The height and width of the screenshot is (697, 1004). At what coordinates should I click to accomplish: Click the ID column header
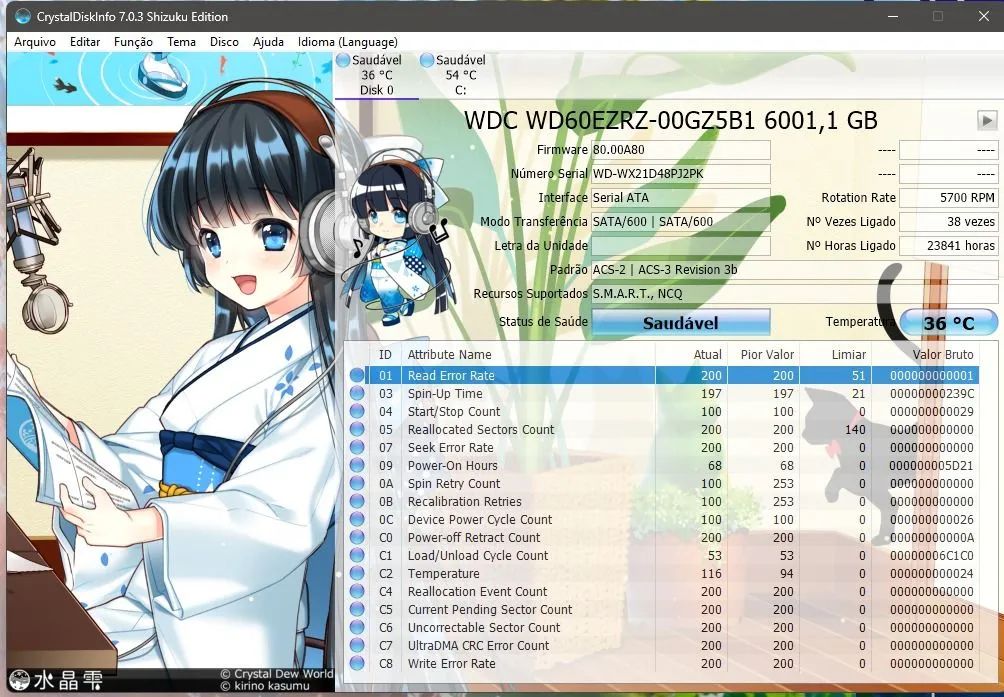tap(385, 355)
